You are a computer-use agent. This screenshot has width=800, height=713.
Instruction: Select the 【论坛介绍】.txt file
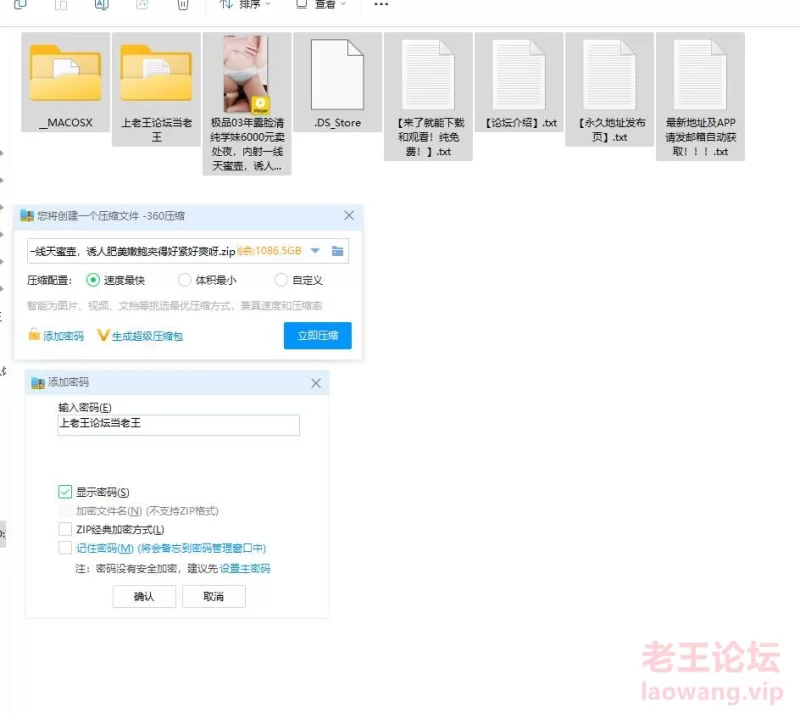[519, 82]
